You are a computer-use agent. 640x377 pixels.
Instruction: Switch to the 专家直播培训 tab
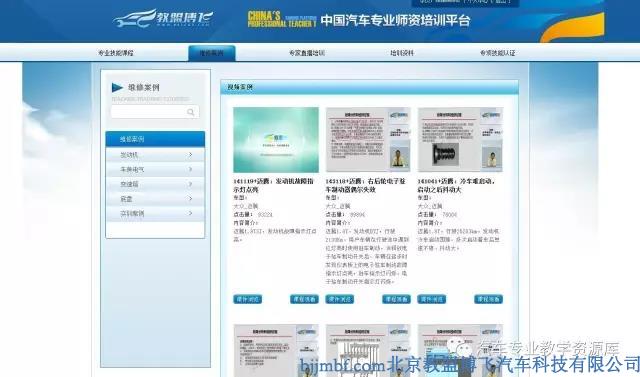(x=307, y=53)
